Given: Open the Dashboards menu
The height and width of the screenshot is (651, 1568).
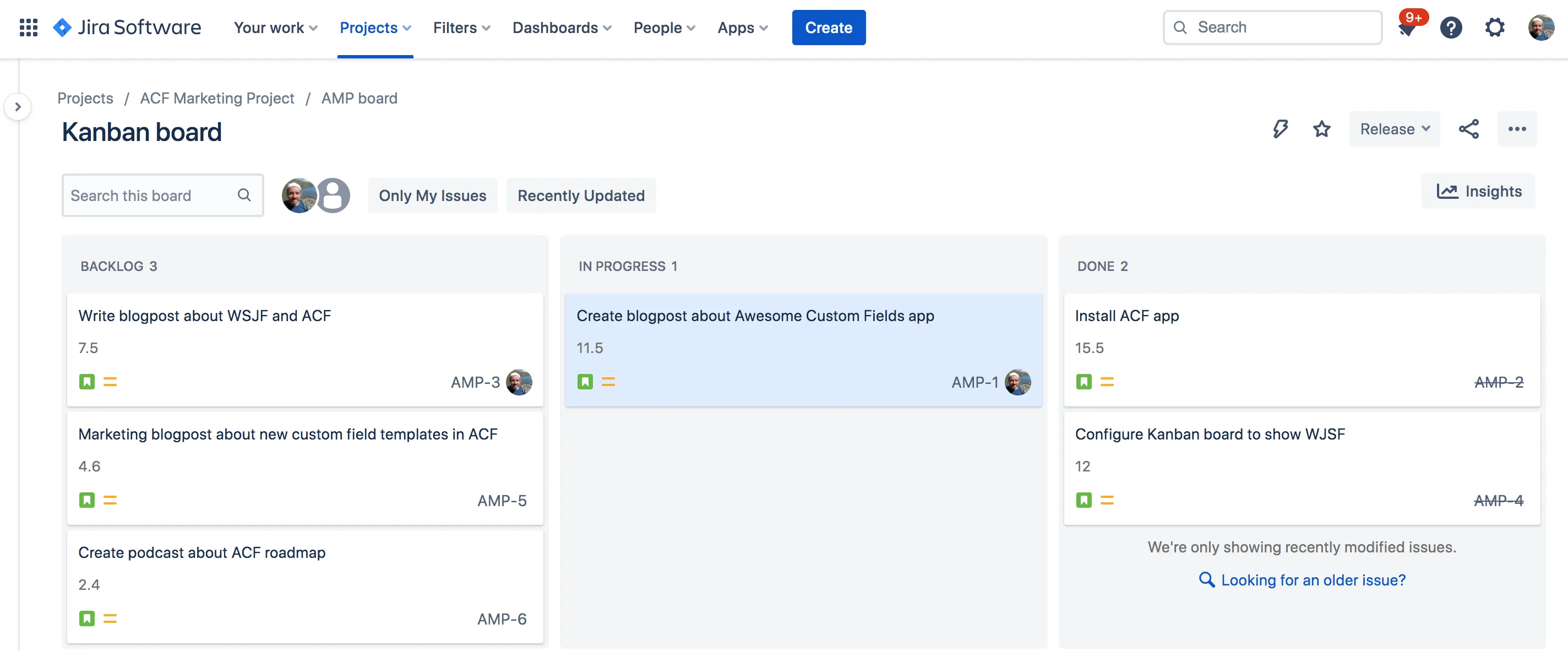Looking at the screenshot, I should (x=560, y=28).
